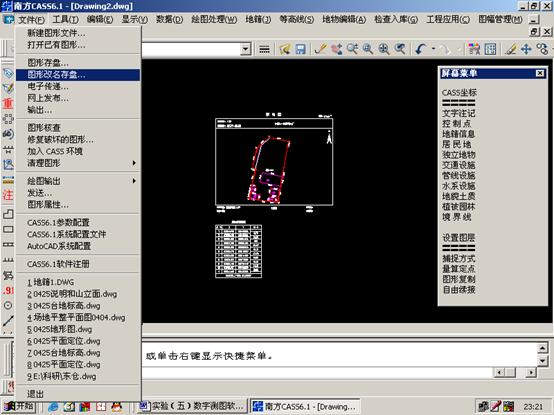Click 捕捉方式 in screen menu panel
Image resolution: width=554 pixels, height=415 pixels.
(x=459, y=259)
